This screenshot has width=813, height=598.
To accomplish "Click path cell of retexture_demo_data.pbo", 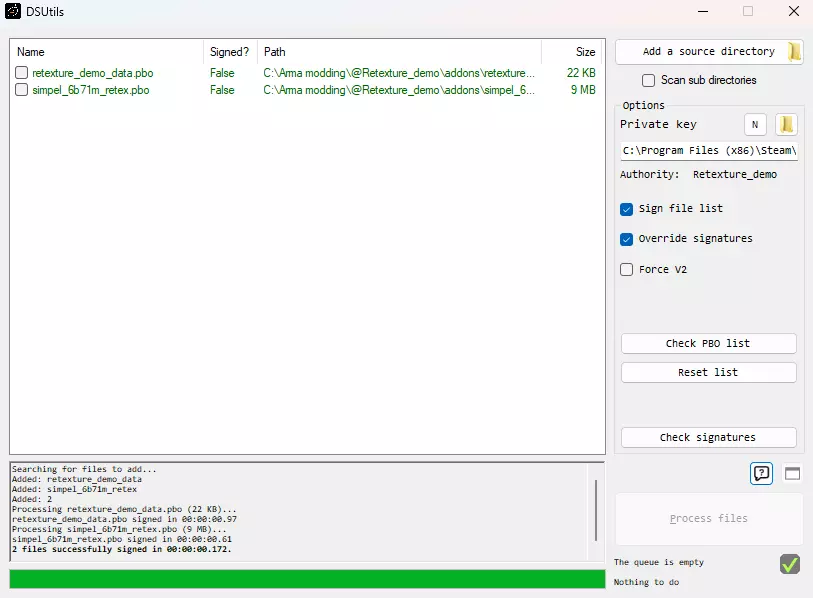I will point(399,73).
